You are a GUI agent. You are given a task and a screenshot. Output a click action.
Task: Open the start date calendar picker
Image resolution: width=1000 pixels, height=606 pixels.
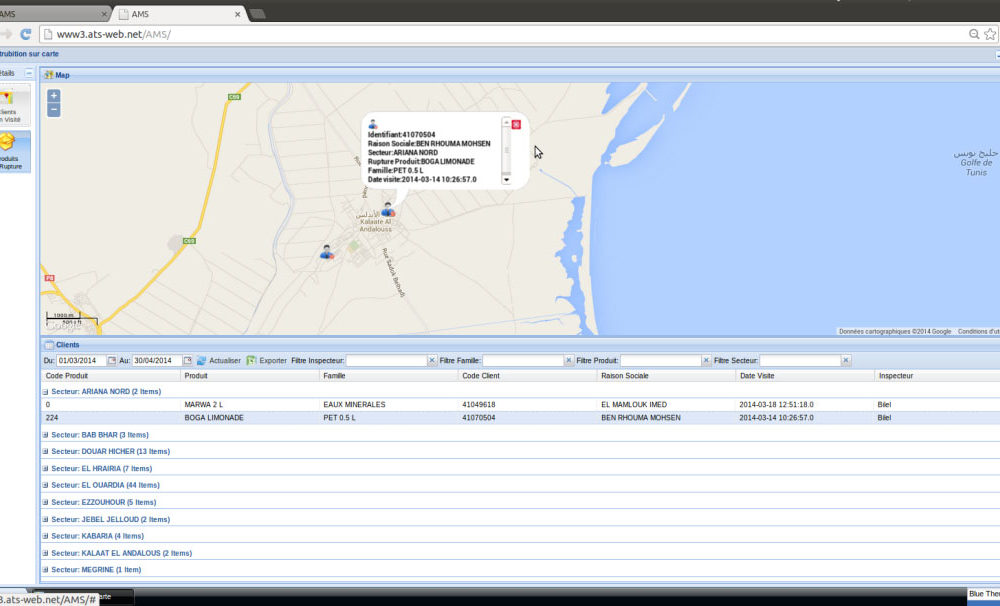(x=112, y=360)
